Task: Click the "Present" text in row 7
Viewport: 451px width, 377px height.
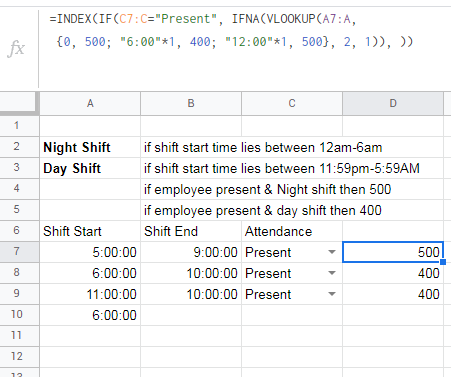Action: tap(268, 252)
